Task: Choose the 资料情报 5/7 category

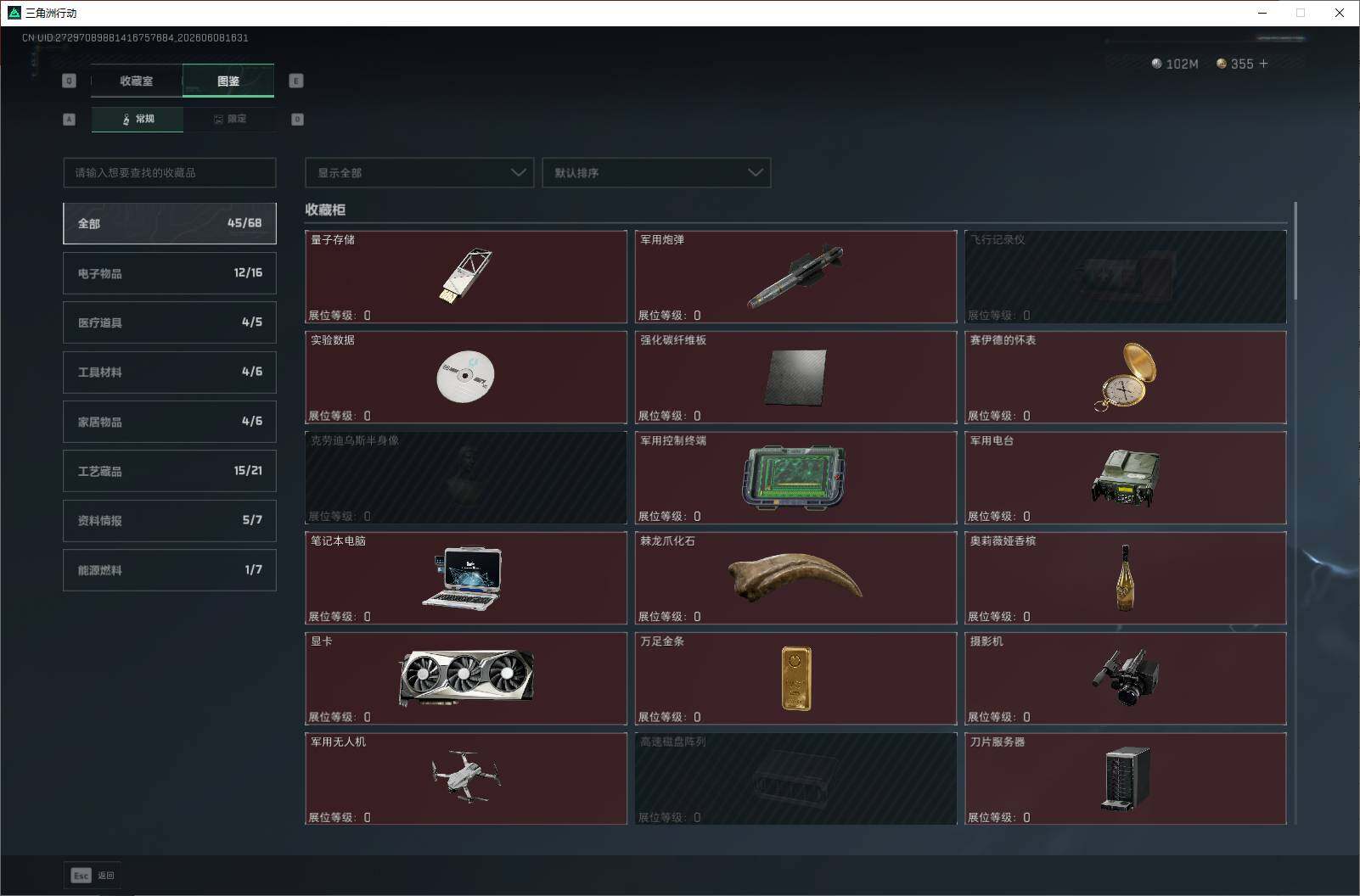Action: pos(170,520)
